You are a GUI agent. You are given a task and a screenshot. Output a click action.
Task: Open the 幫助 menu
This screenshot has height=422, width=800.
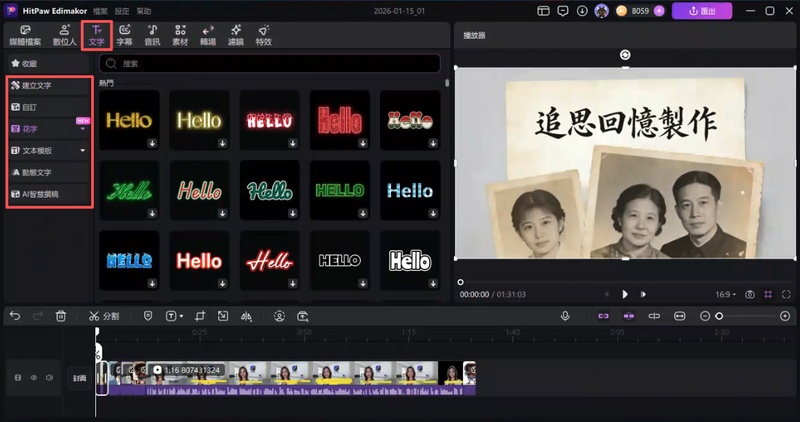[143, 11]
